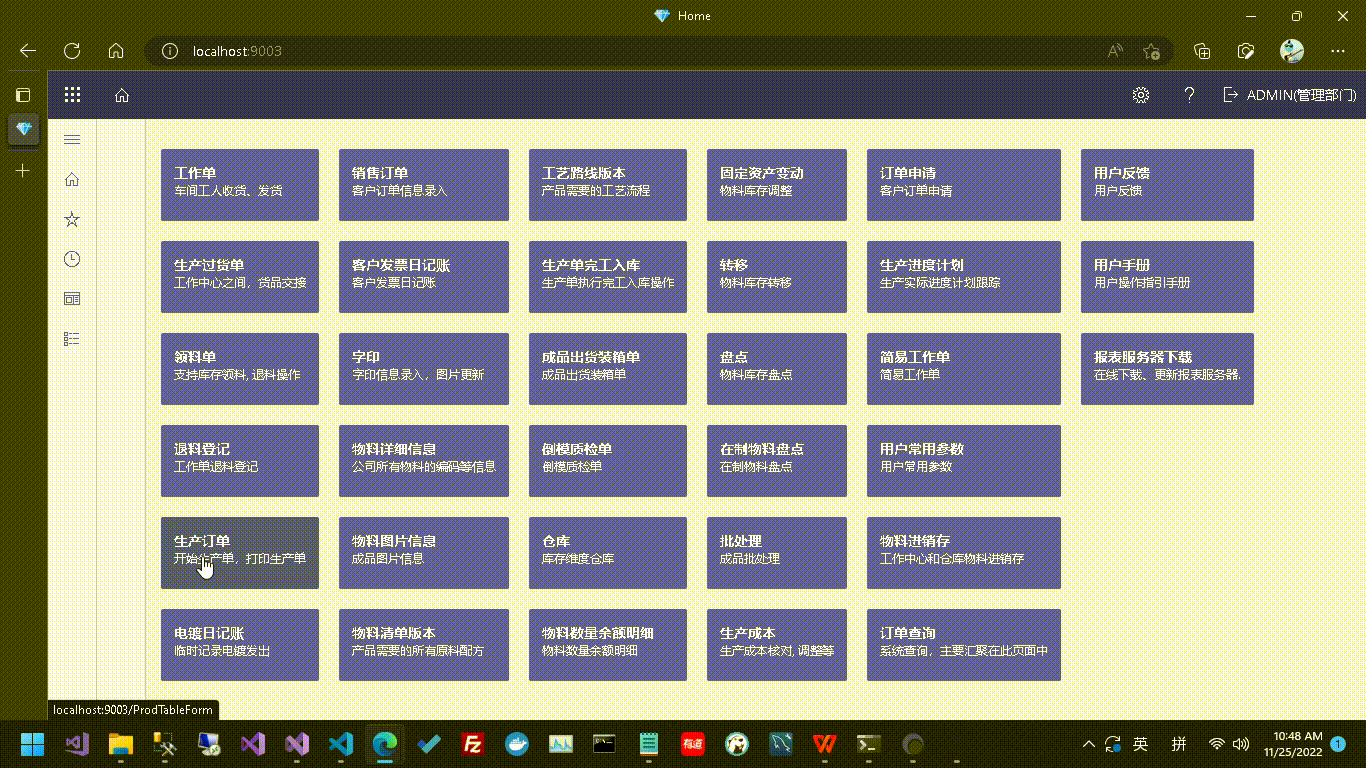This screenshot has width=1366, height=768.
Task: Click the dashboard window icon in the sidebar
Action: pyautogui.click(x=71, y=298)
